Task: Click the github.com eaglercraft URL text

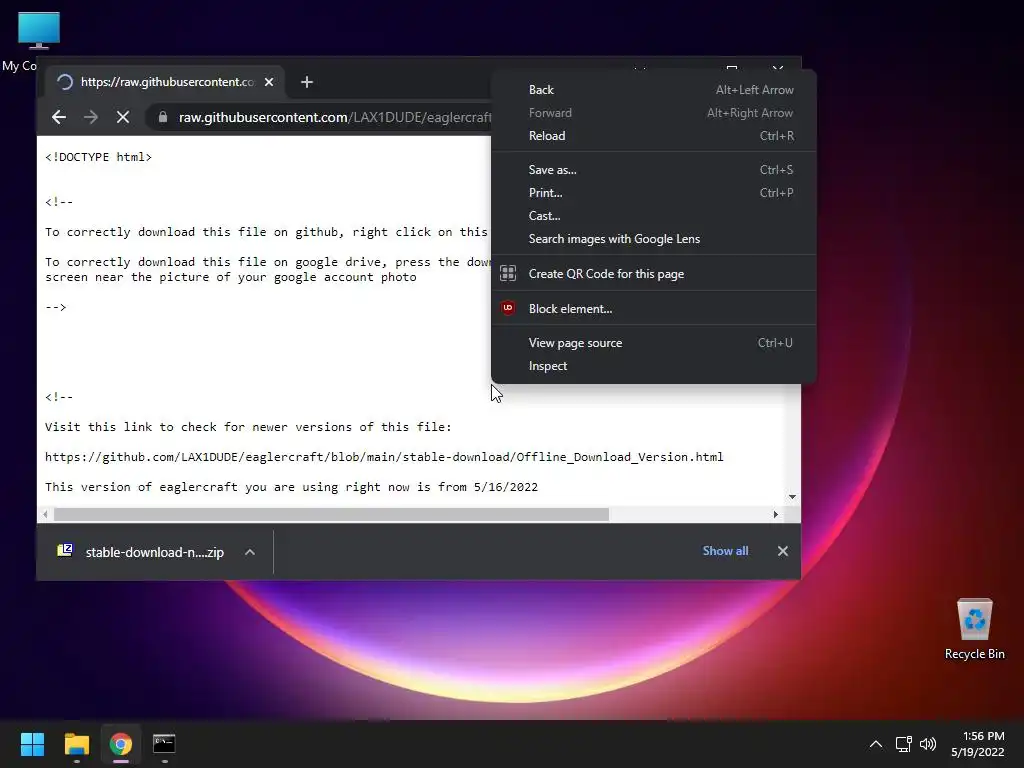Action: tap(384, 457)
